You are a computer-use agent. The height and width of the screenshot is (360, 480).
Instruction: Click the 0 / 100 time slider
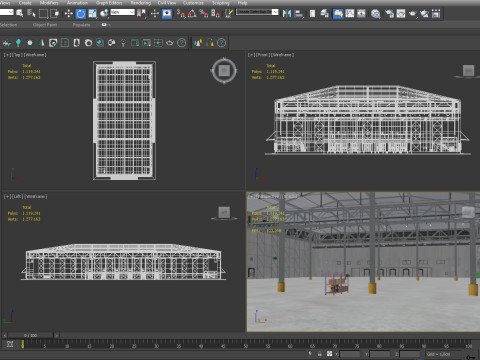30,335
